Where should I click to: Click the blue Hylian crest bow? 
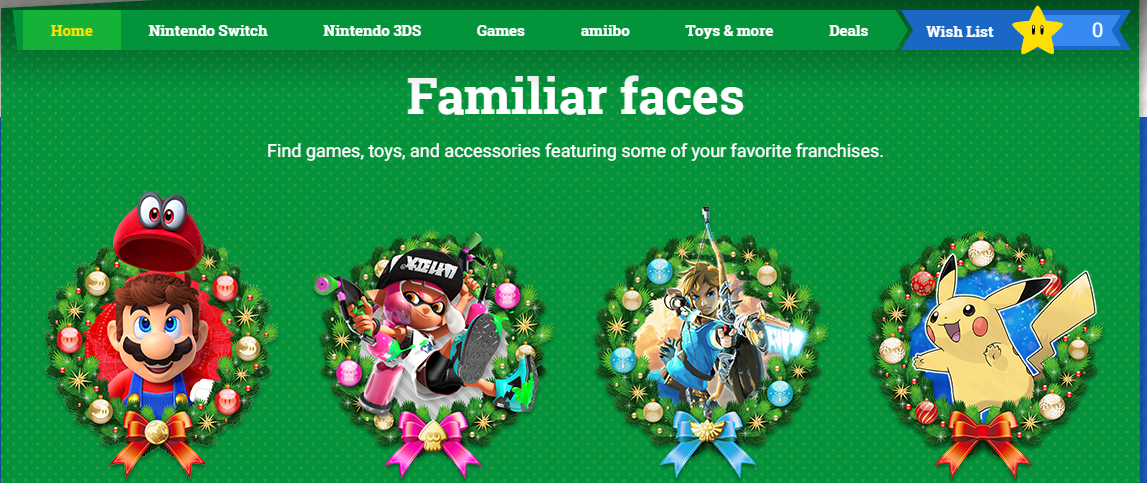pyautogui.click(x=708, y=441)
